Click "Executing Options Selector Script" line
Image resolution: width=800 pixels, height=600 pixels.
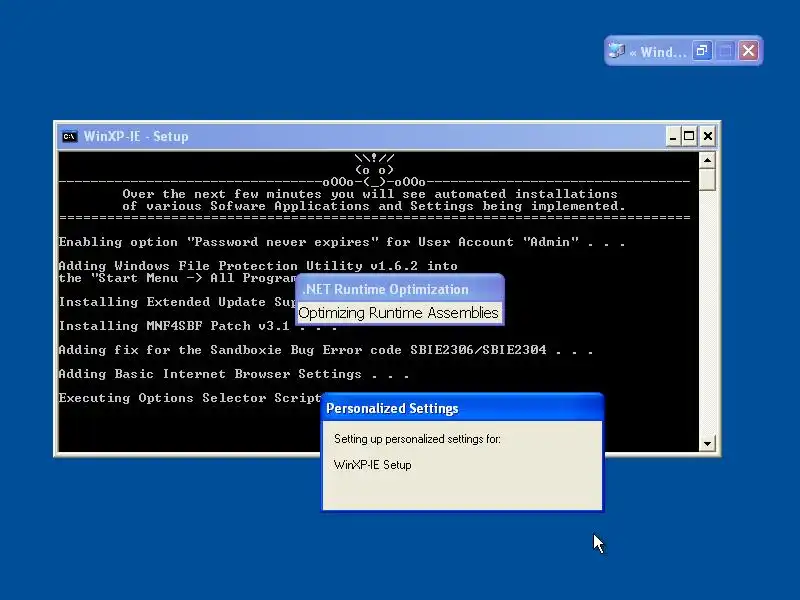(x=190, y=398)
